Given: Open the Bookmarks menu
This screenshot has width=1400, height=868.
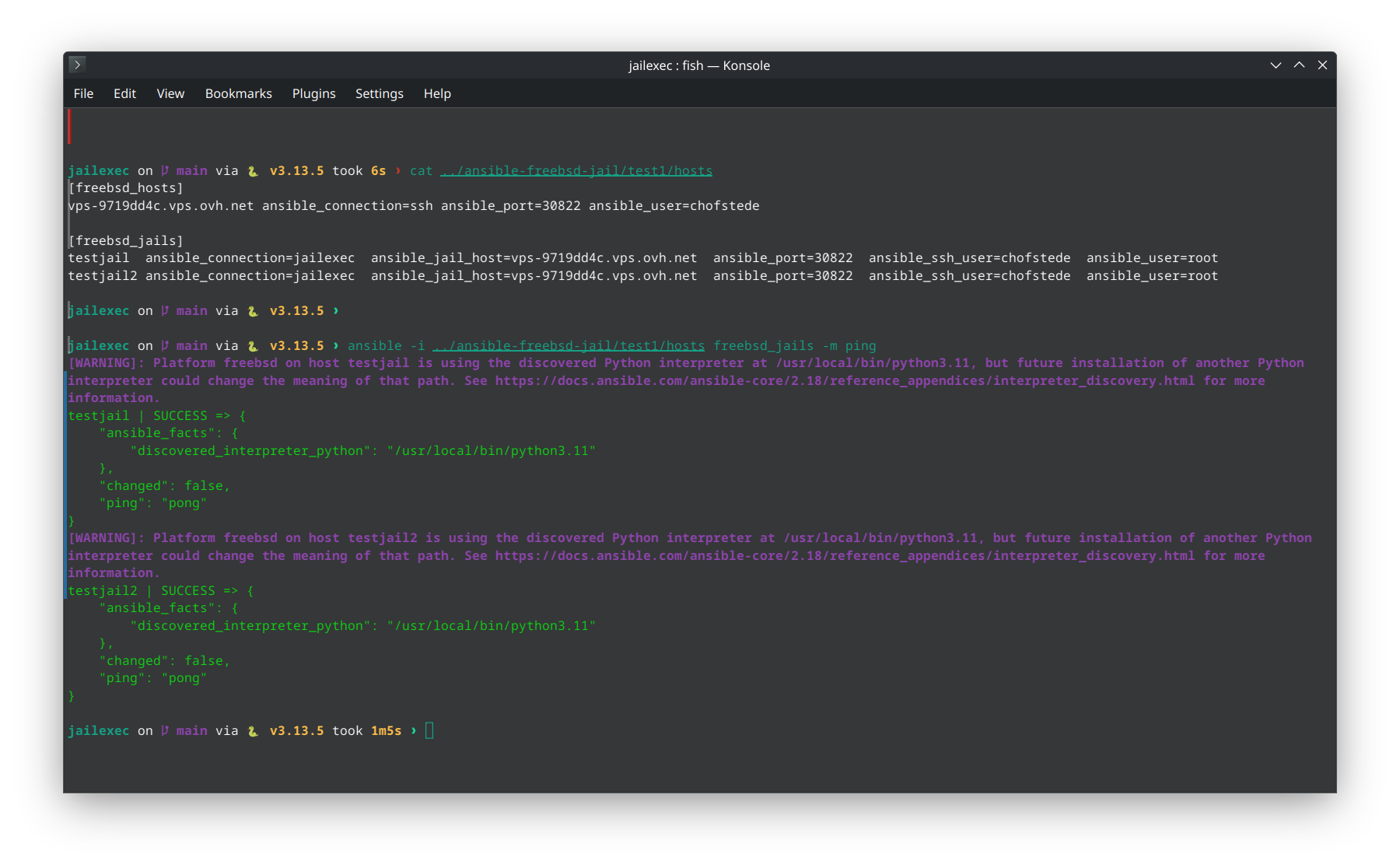Looking at the screenshot, I should 238,93.
